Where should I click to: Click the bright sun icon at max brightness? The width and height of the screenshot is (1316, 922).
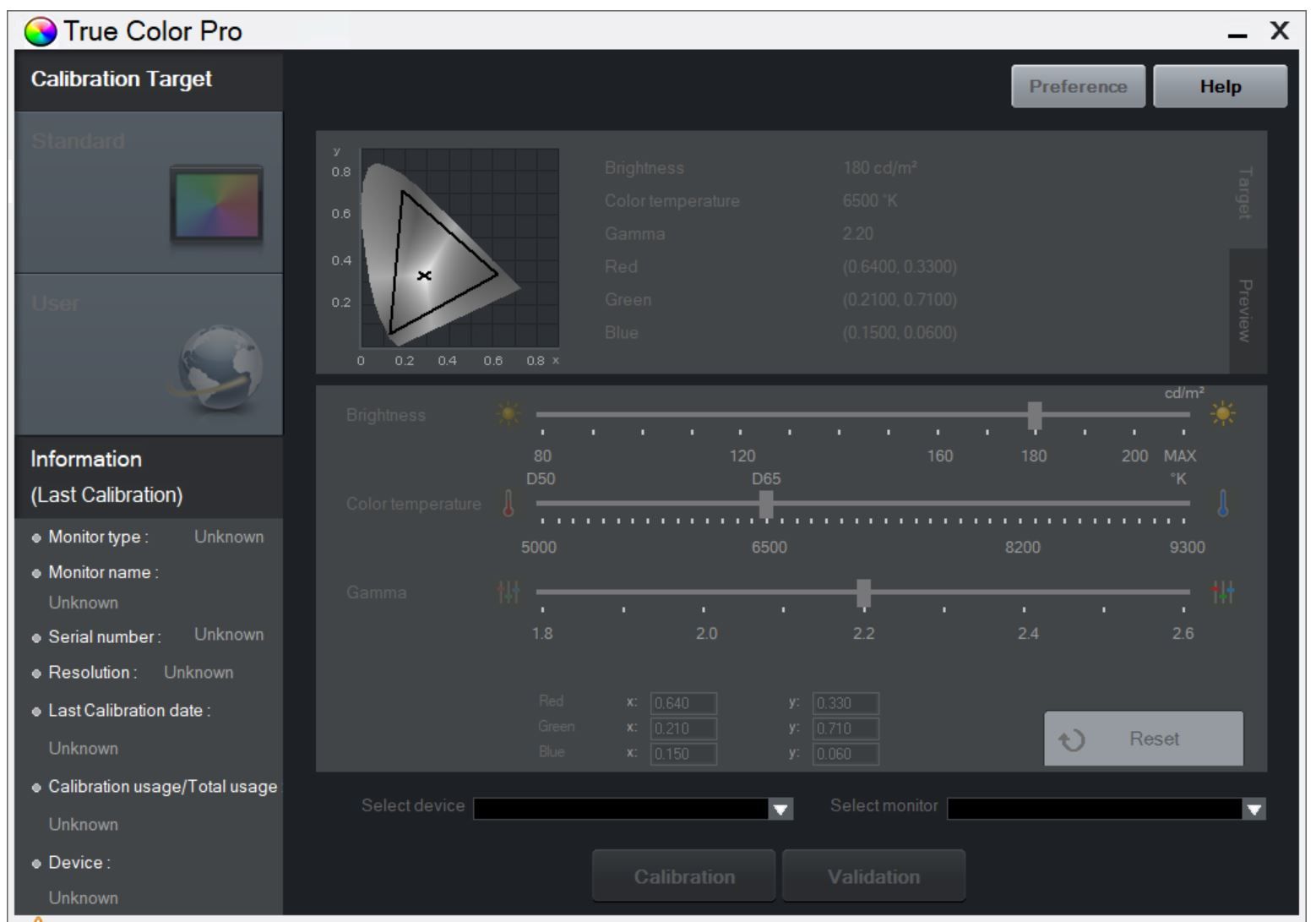(1221, 414)
